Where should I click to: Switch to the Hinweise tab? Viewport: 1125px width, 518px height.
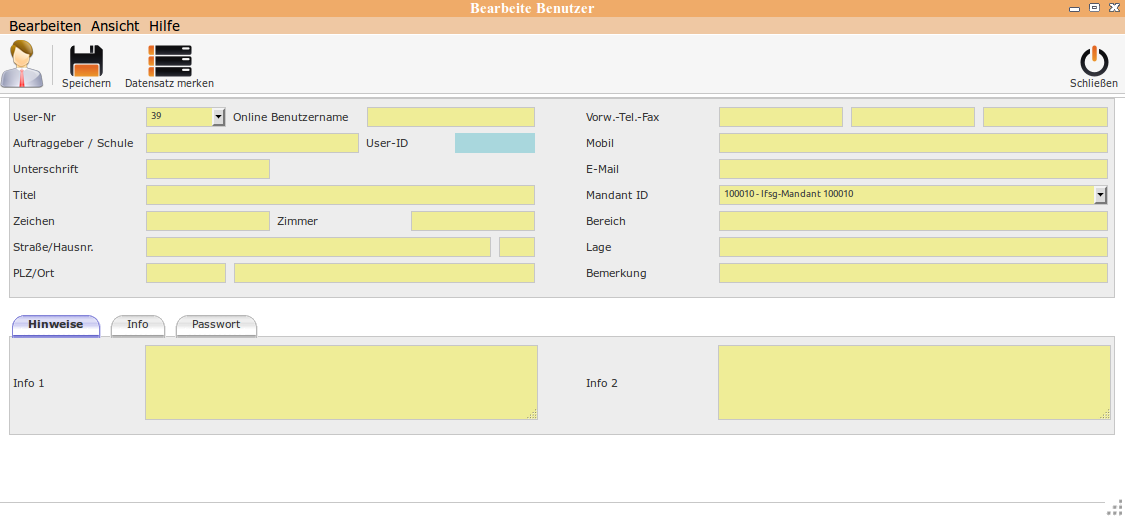(x=56, y=325)
